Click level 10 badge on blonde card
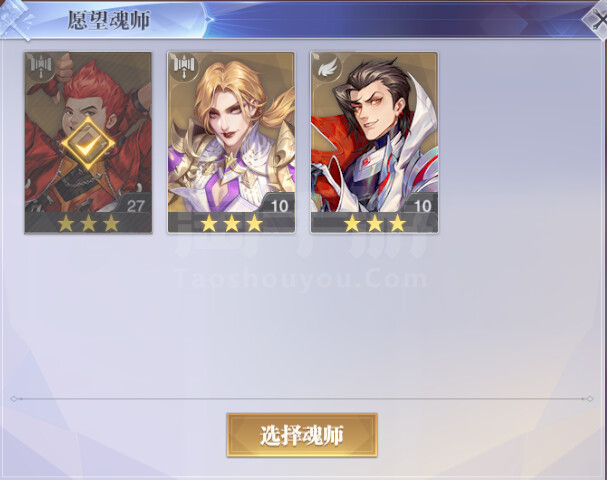Image resolution: width=607 pixels, height=480 pixels. coord(279,206)
